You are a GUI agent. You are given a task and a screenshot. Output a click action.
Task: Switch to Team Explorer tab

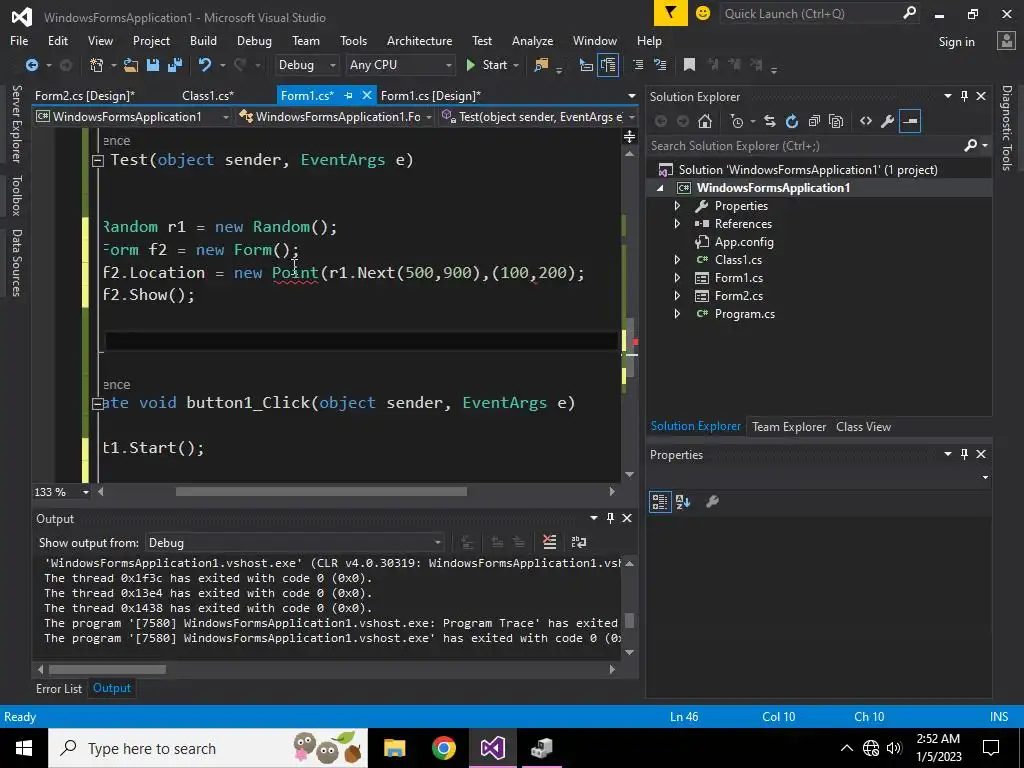(x=789, y=426)
